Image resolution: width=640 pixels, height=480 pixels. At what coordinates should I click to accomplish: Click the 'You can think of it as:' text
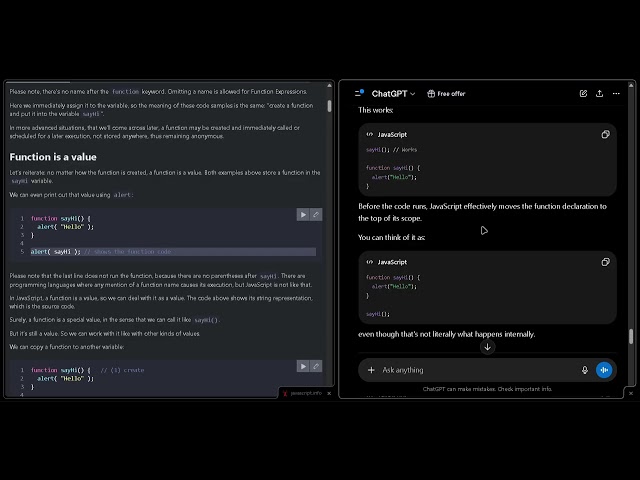click(x=391, y=238)
